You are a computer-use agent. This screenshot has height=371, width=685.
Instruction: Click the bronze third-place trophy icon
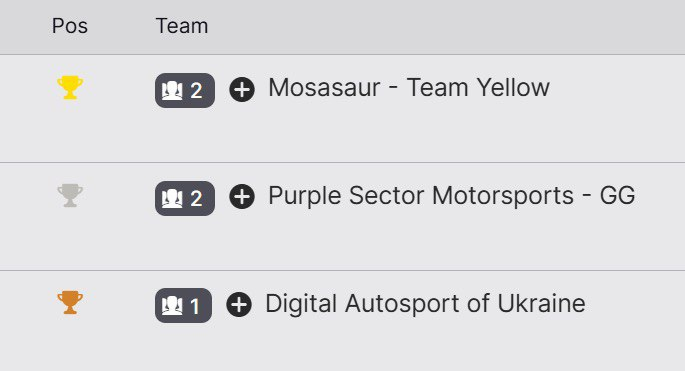pyautogui.click(x=70, y=302)
